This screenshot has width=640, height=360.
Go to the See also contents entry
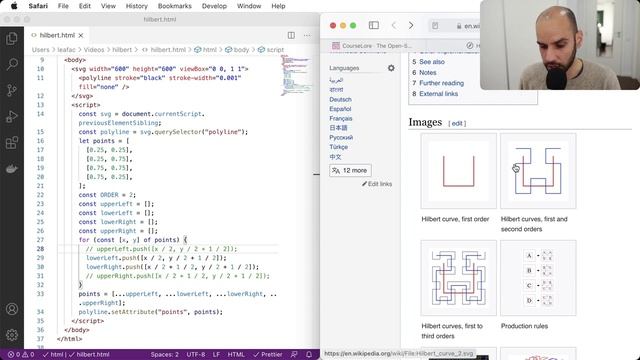[432, 62]
